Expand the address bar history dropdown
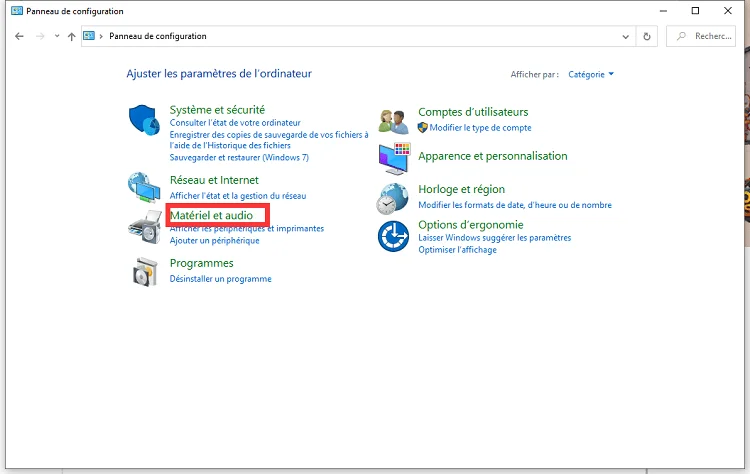750x474 pixels. click(x=625, y=37)
